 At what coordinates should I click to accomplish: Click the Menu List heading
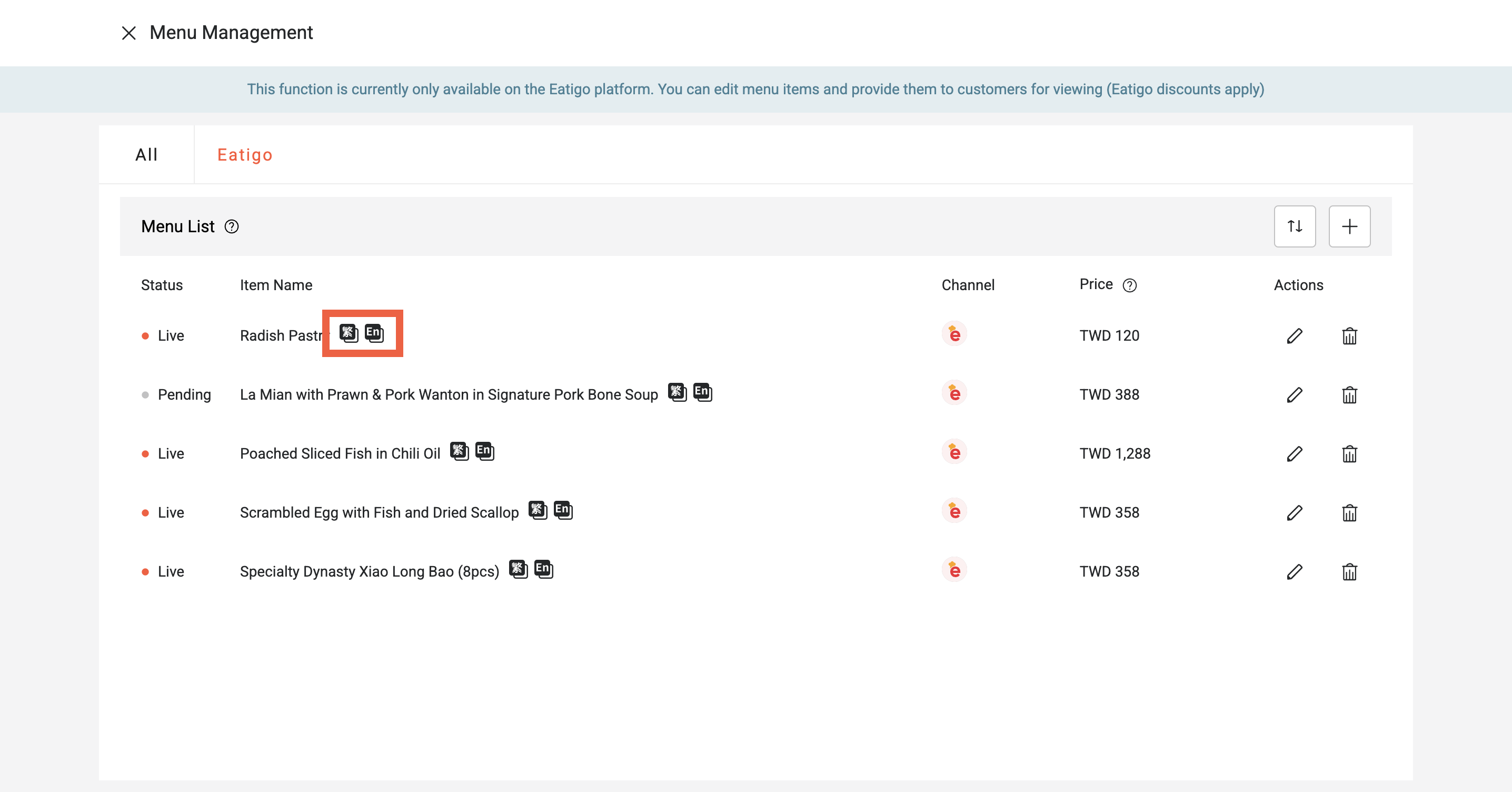(178, 226)
